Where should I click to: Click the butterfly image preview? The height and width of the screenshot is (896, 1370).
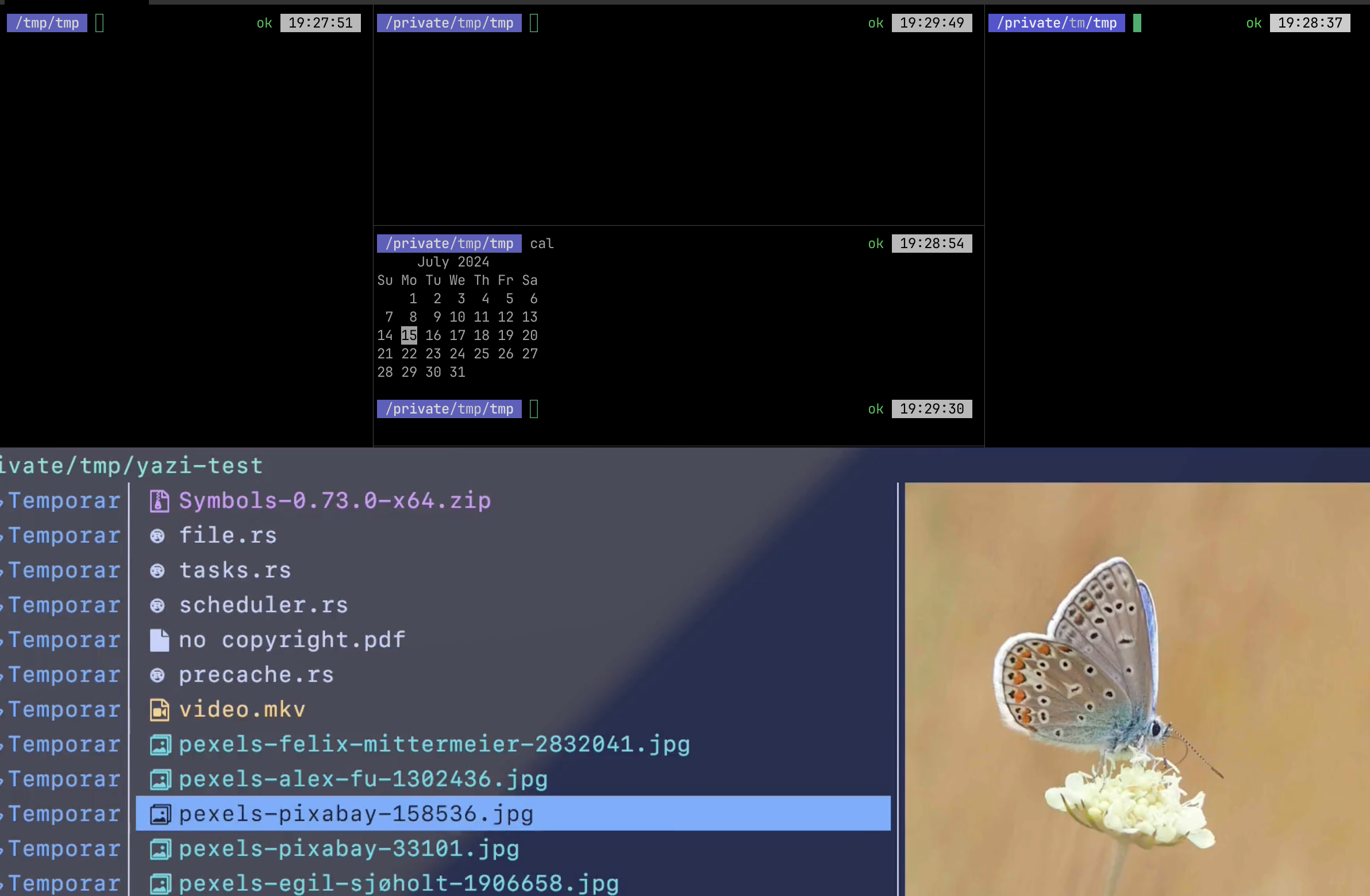[x=1137, y=689]
